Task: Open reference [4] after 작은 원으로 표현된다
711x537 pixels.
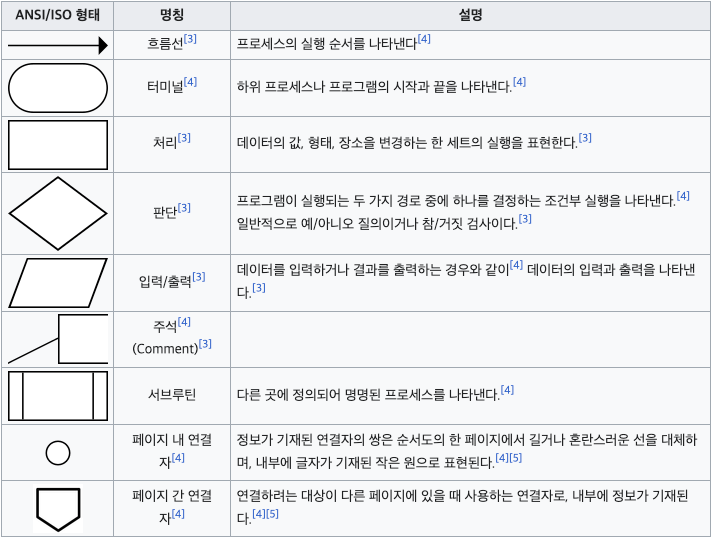Action: [x=502, y=458]
